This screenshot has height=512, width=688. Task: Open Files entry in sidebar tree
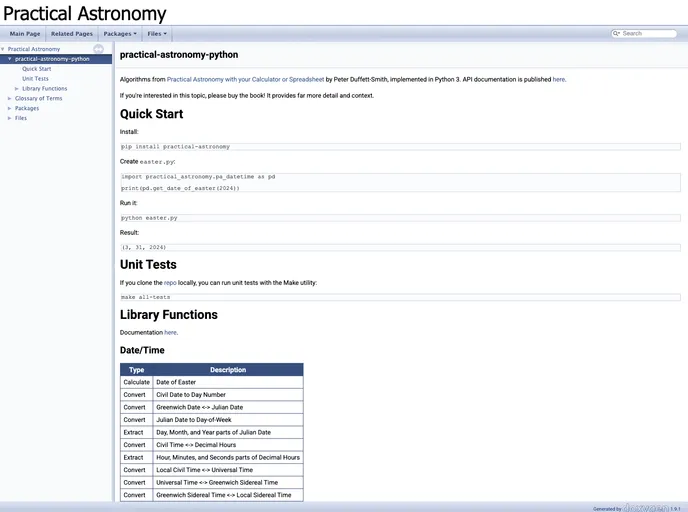coord(21,118)
